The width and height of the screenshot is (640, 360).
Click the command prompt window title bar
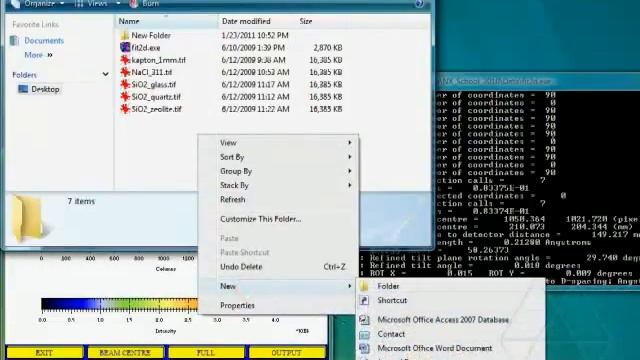coord(538,81)
